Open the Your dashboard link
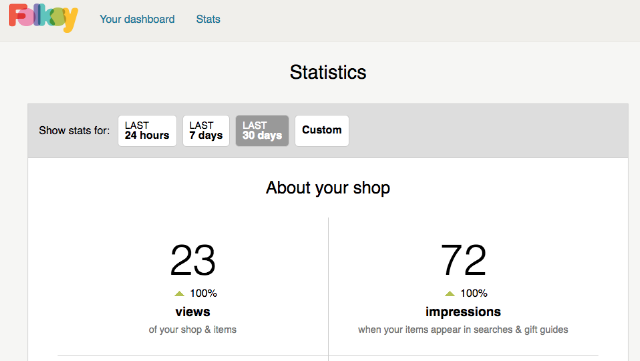Image resolution: width=640 pixels, height=361 pixels. pos(137,19)
